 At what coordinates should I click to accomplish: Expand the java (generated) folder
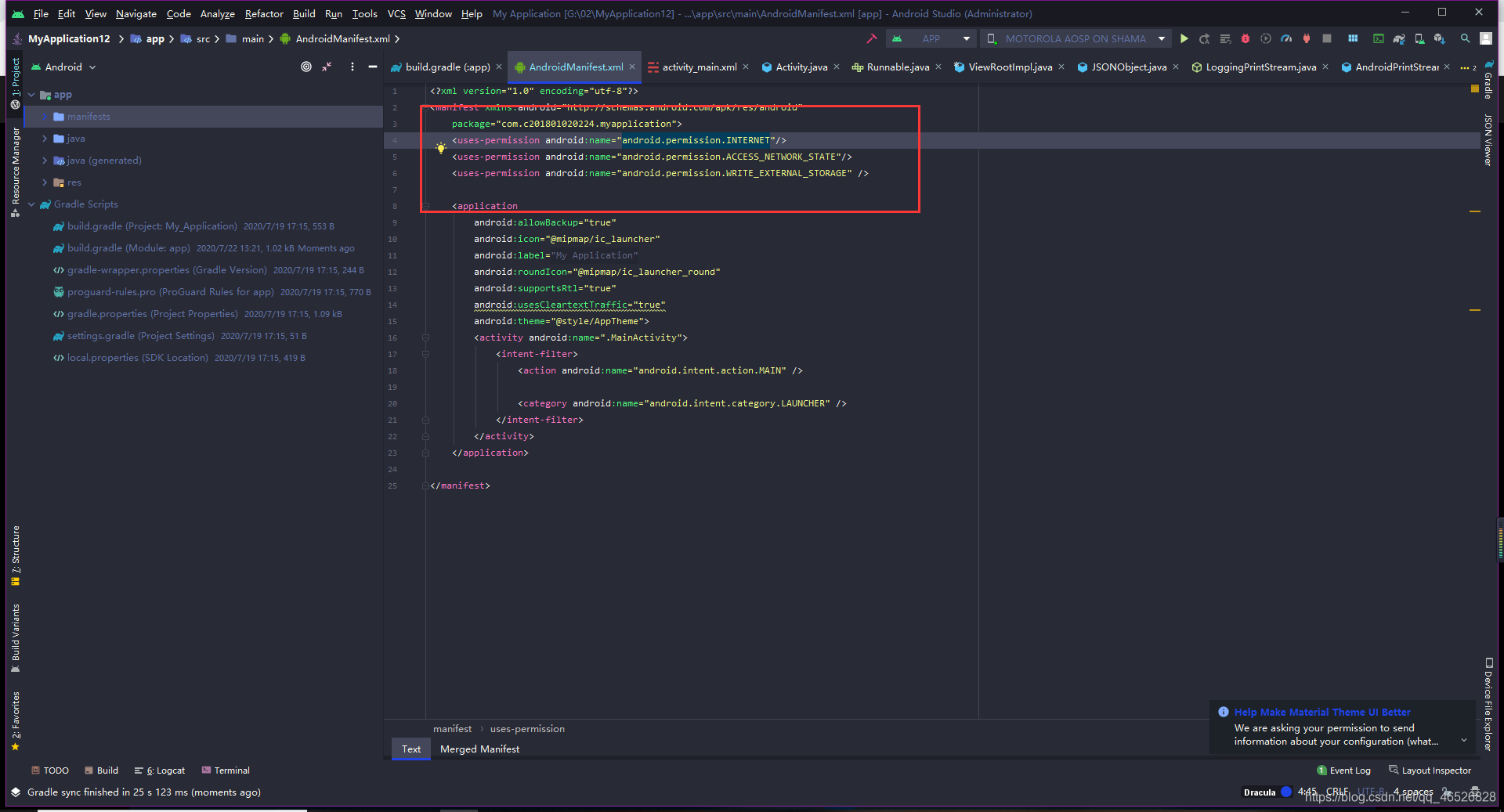click(x=45, y=161)
